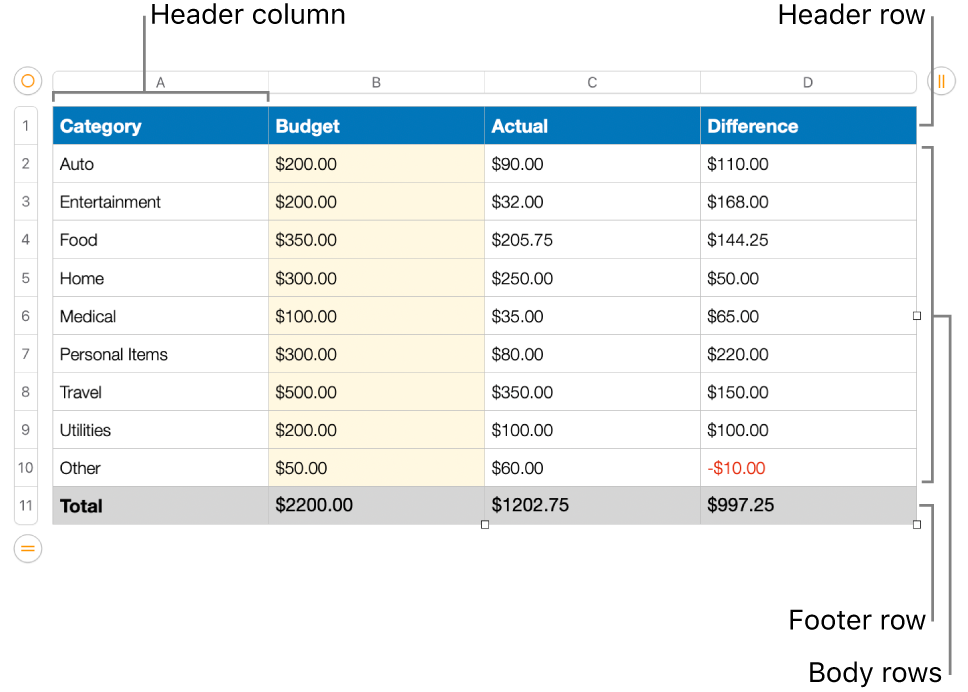The width and height of the screenshot is (968, 692).
Task: Click the Header column callout label
Action: coord(247,15)
